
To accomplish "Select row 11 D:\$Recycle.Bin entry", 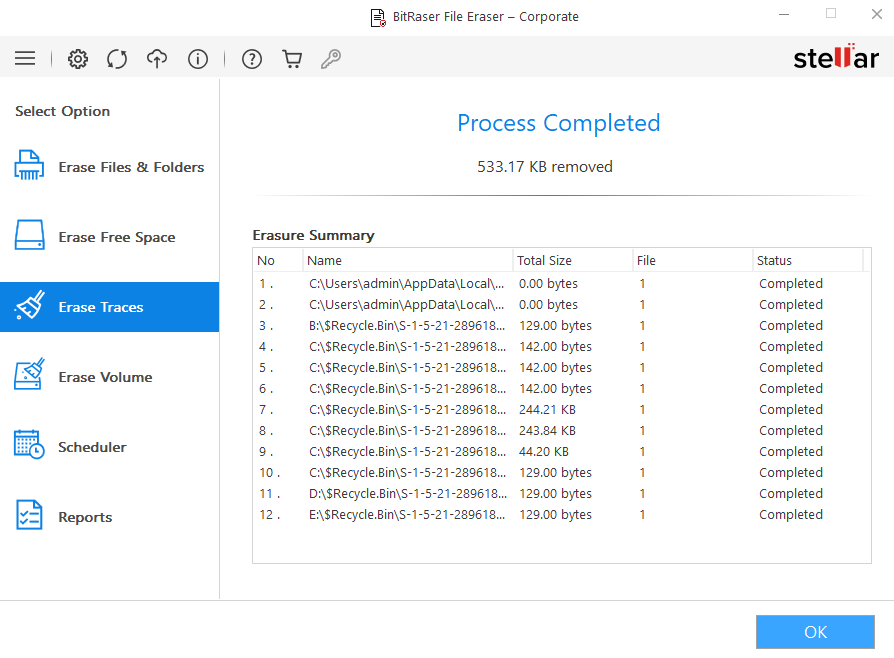I will click(x=406, y=494).
